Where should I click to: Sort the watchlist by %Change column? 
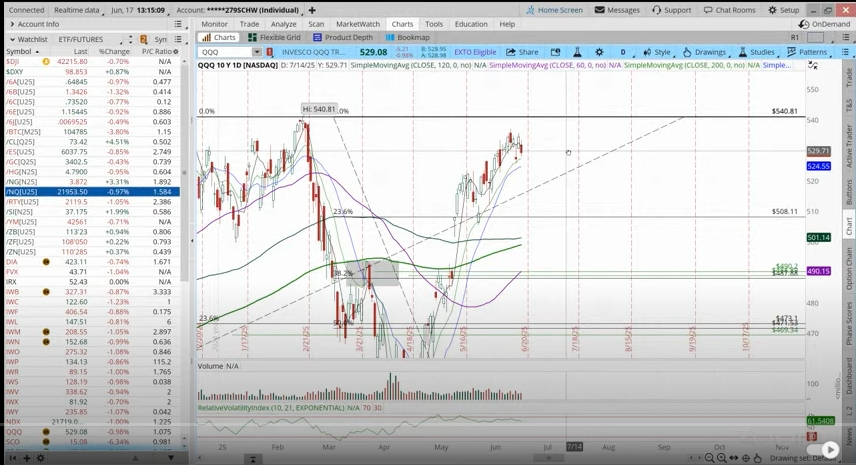(114, 51)
